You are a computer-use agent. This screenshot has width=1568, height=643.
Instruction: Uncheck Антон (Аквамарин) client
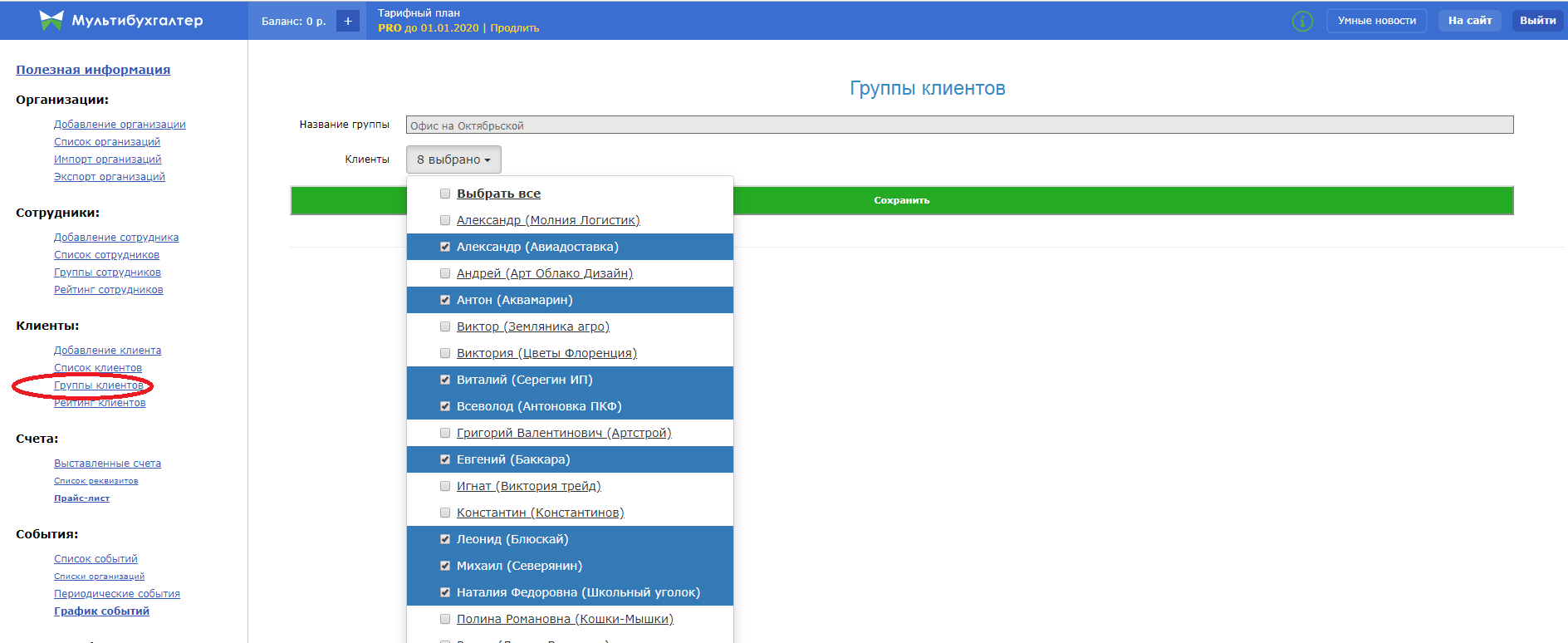point(445,300)
